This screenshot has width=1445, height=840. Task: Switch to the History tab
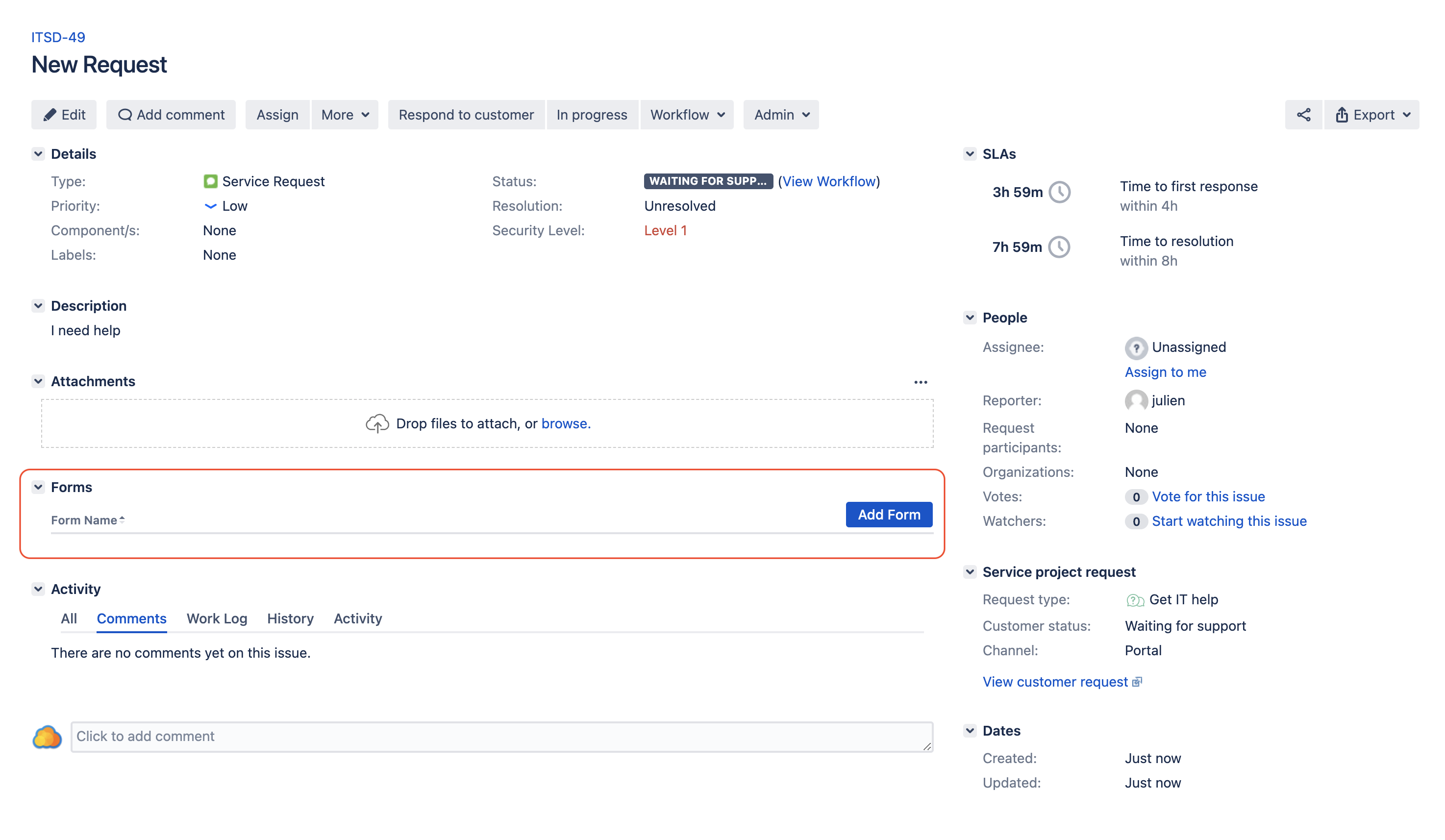[x=290, y=618]
